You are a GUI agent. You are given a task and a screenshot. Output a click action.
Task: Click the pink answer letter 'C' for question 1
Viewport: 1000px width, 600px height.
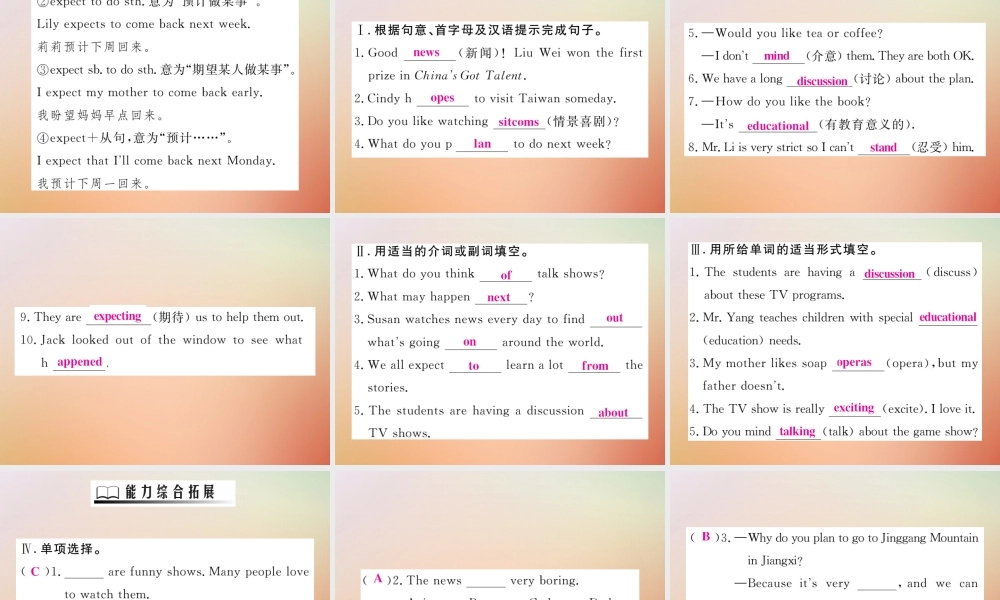(35, 571)
